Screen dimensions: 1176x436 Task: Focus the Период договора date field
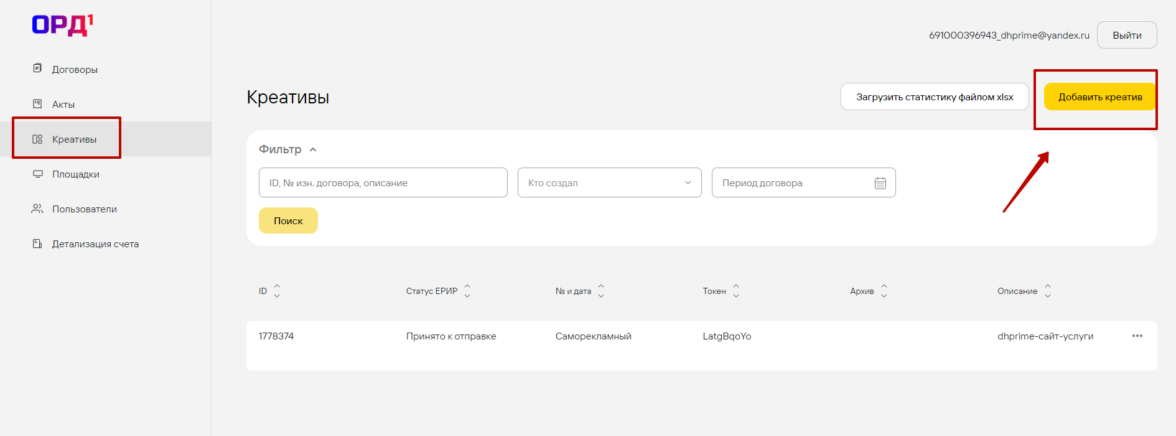pyautogui.click(x=803, y=182)
